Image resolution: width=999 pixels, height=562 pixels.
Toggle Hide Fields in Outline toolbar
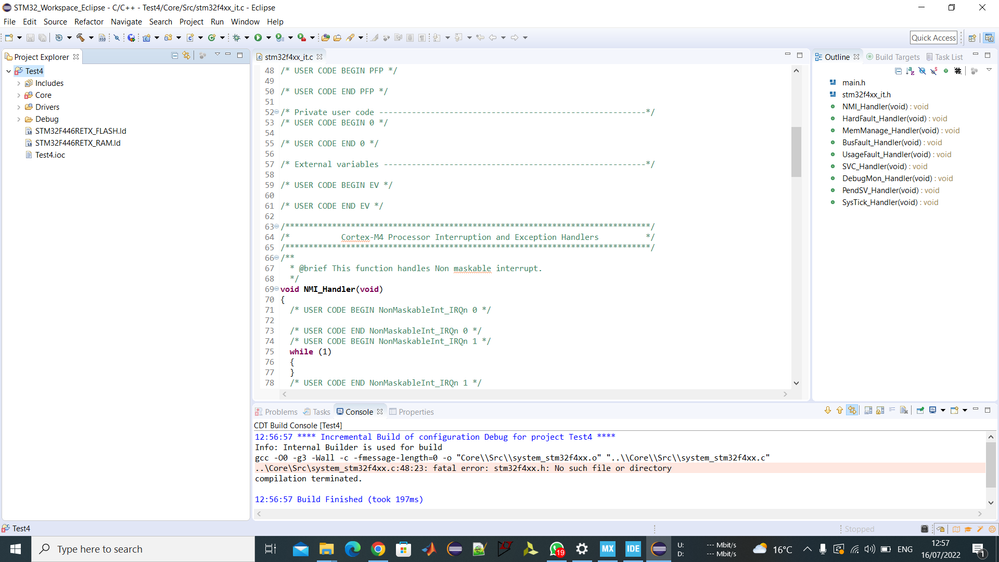[922, 71]
